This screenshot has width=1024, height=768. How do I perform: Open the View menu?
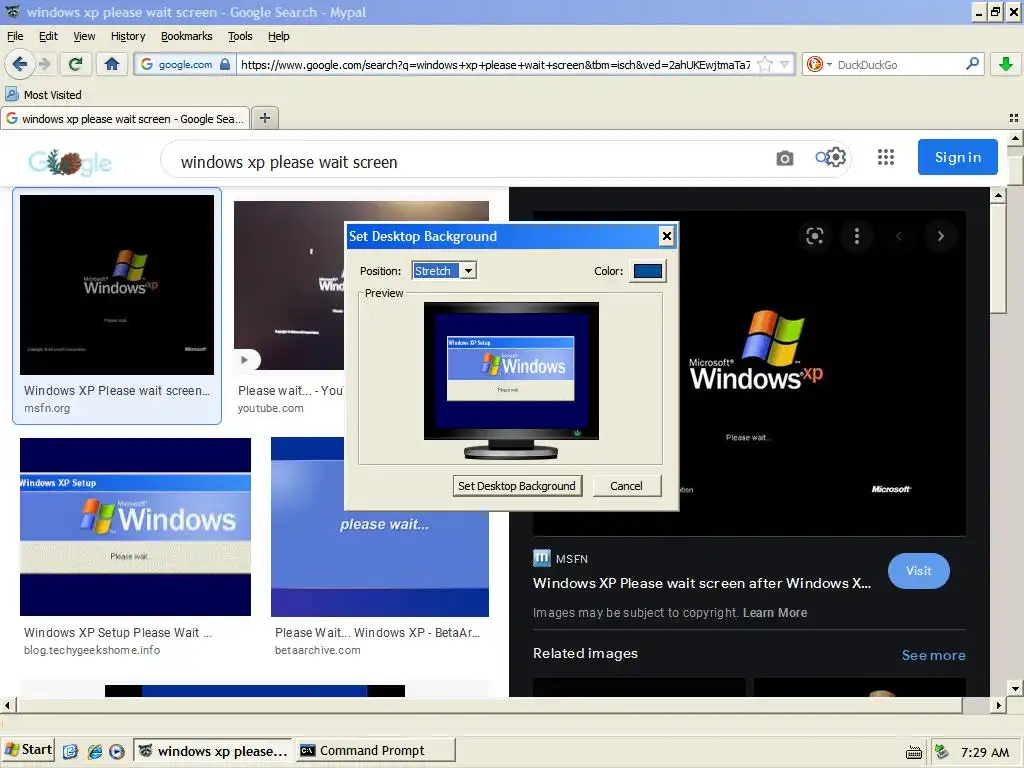[x=84, y=36]
